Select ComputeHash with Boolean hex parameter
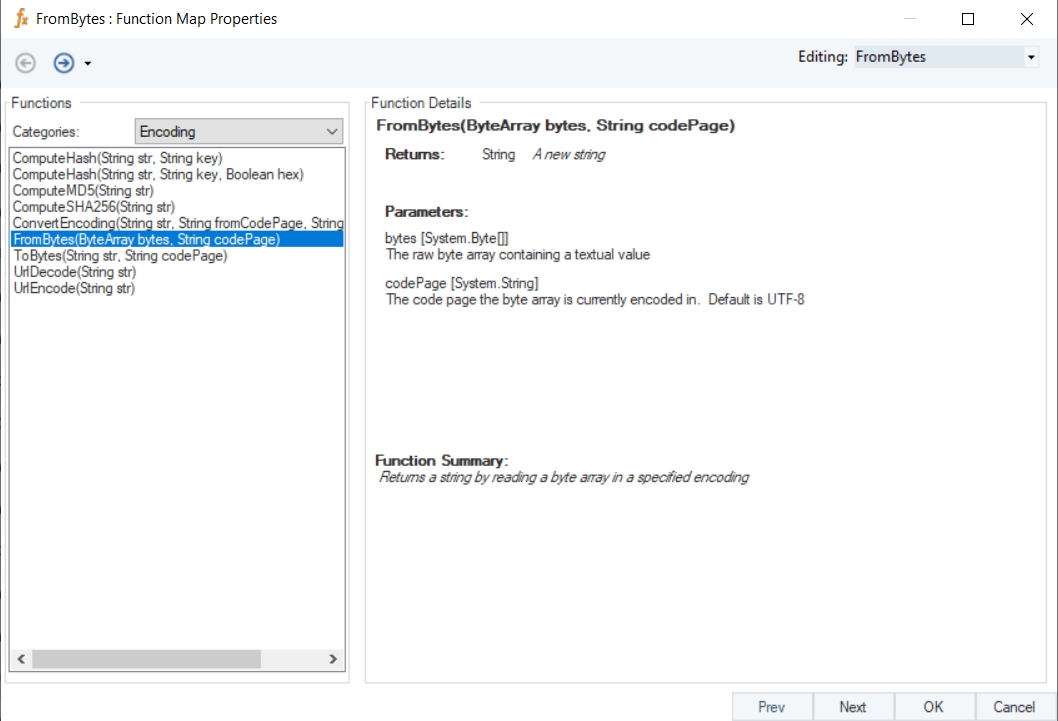The image size is (1058, 721). (x=157, y=174)
